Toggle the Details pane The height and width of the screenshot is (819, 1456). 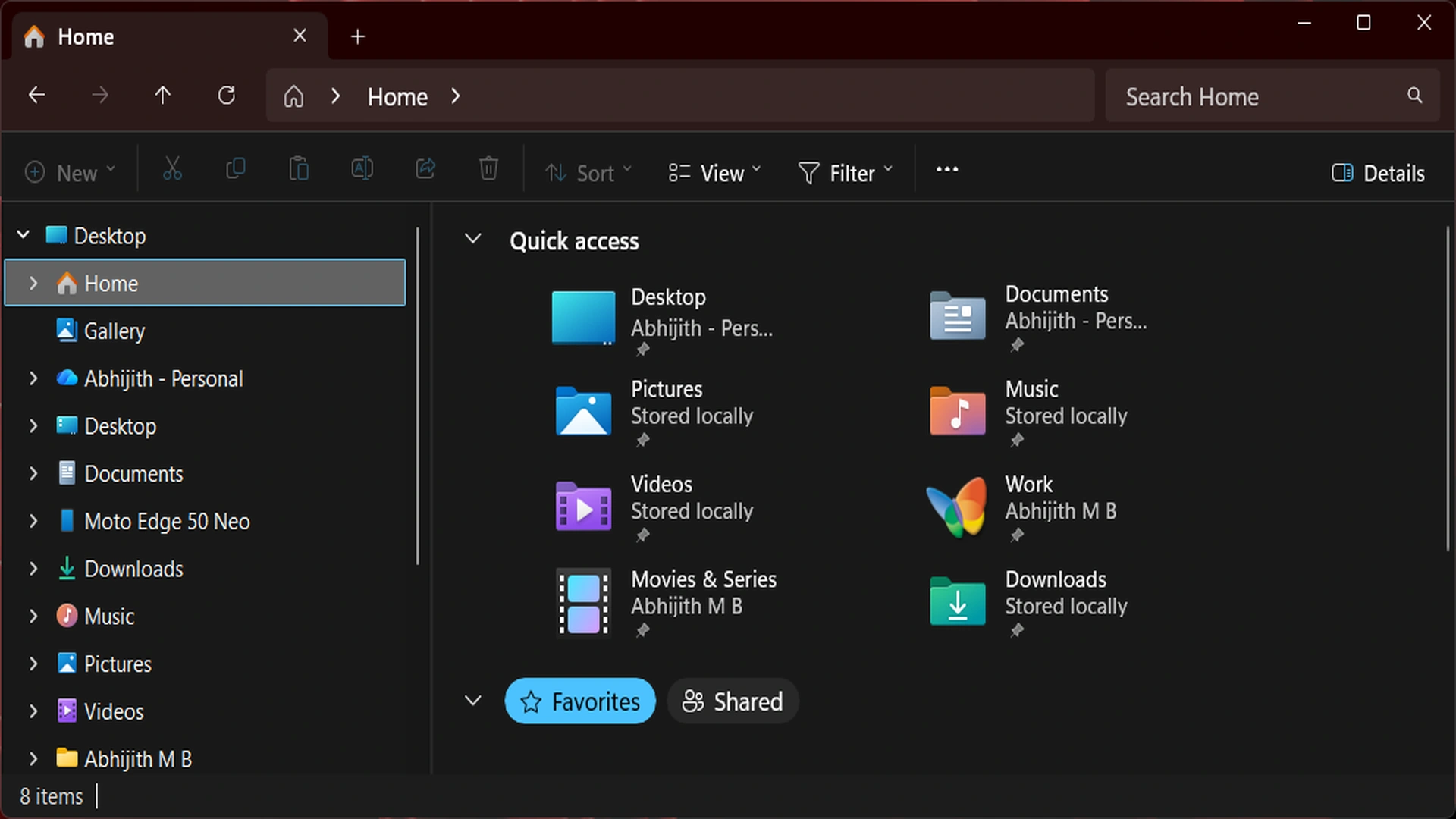click(x=1378, y=173)
